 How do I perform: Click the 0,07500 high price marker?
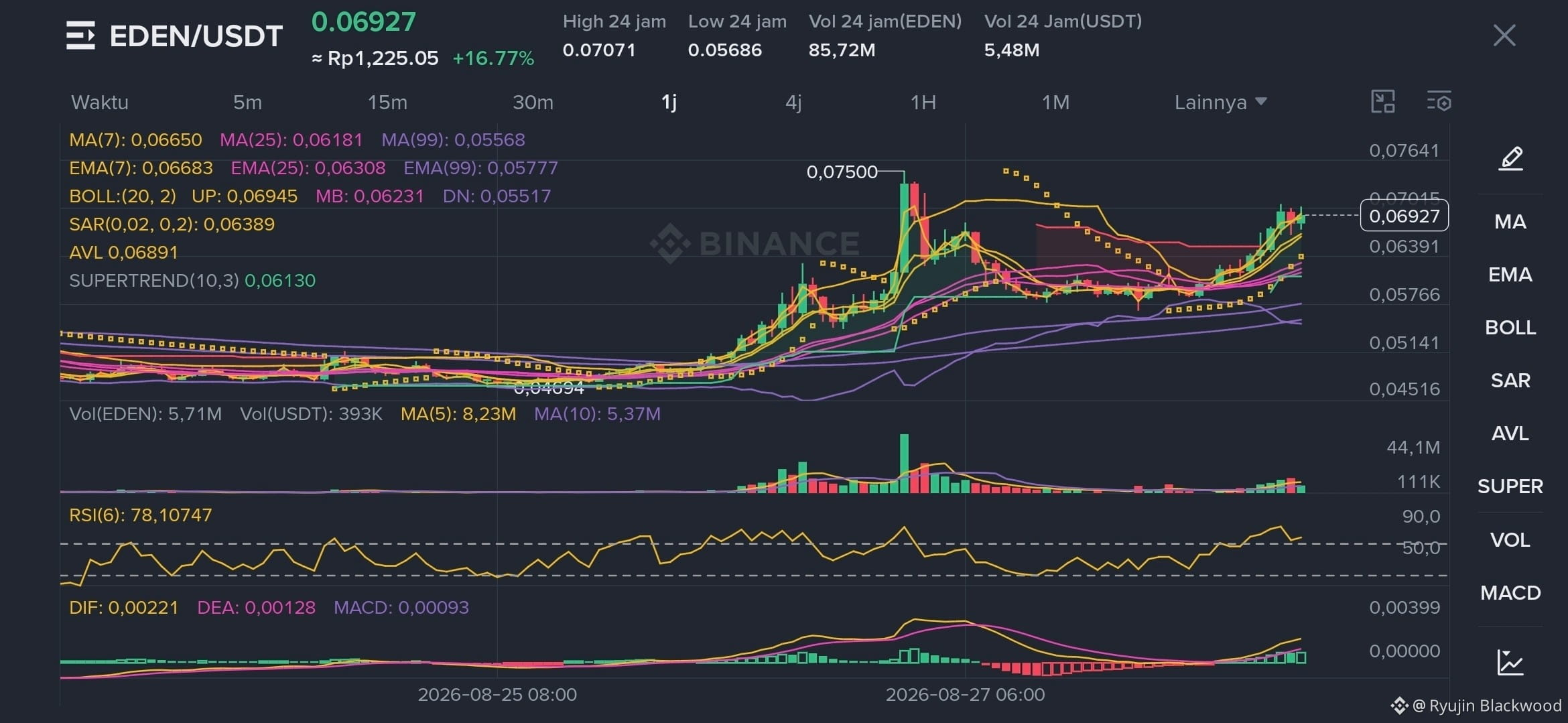(842, 172)
